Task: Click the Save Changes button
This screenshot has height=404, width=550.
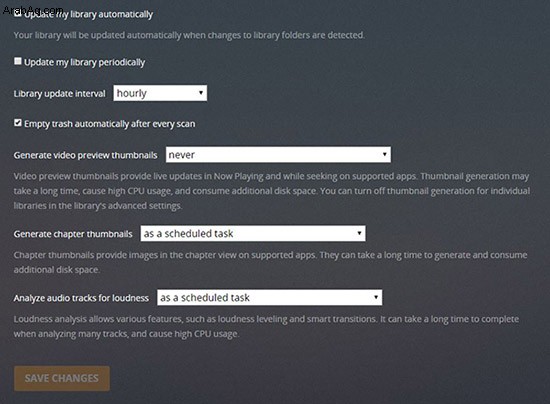Action: 62,378
